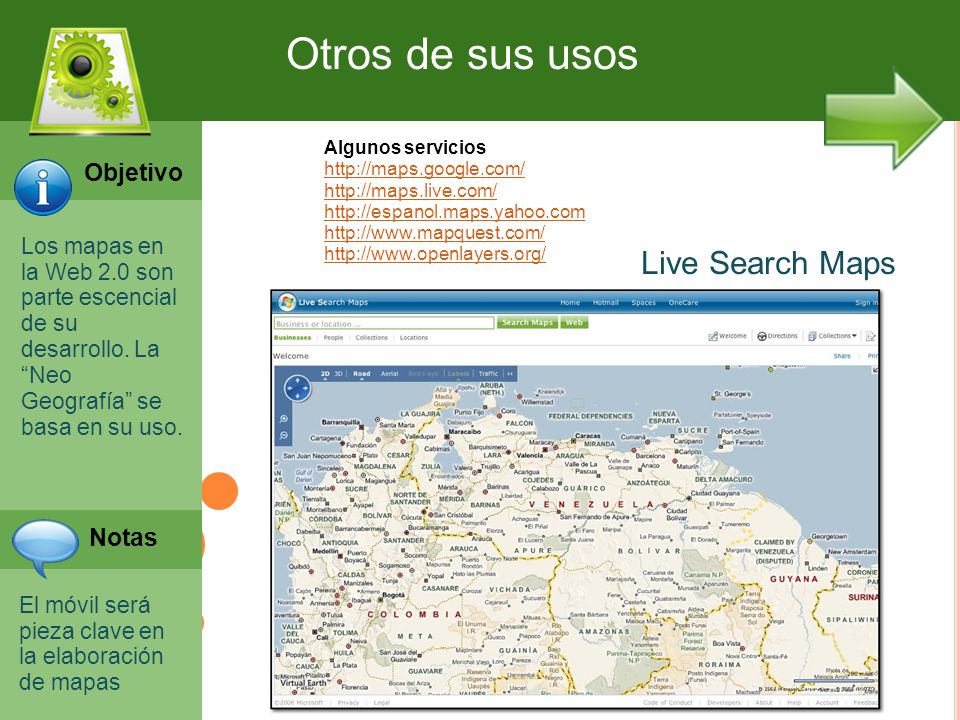Click the Privacy link in the map footer

pos(348,702)
